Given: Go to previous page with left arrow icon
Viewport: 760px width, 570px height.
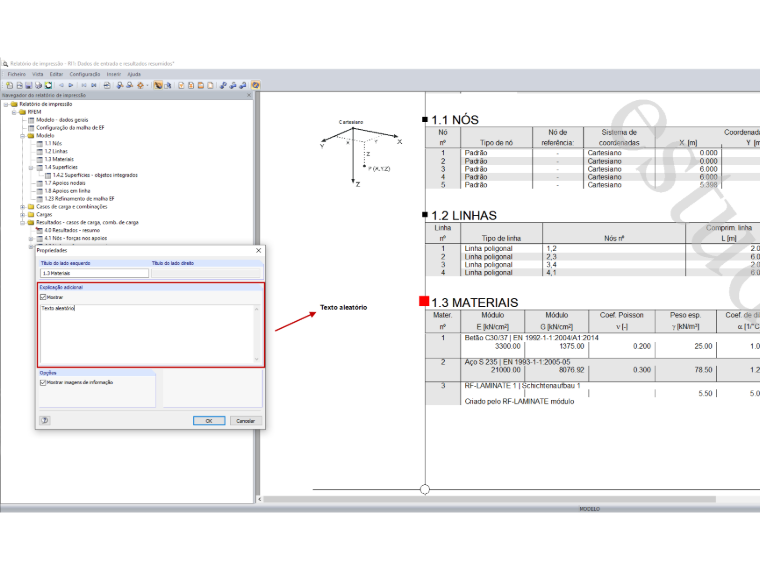Looking at the screenshot, I should 62,85.
